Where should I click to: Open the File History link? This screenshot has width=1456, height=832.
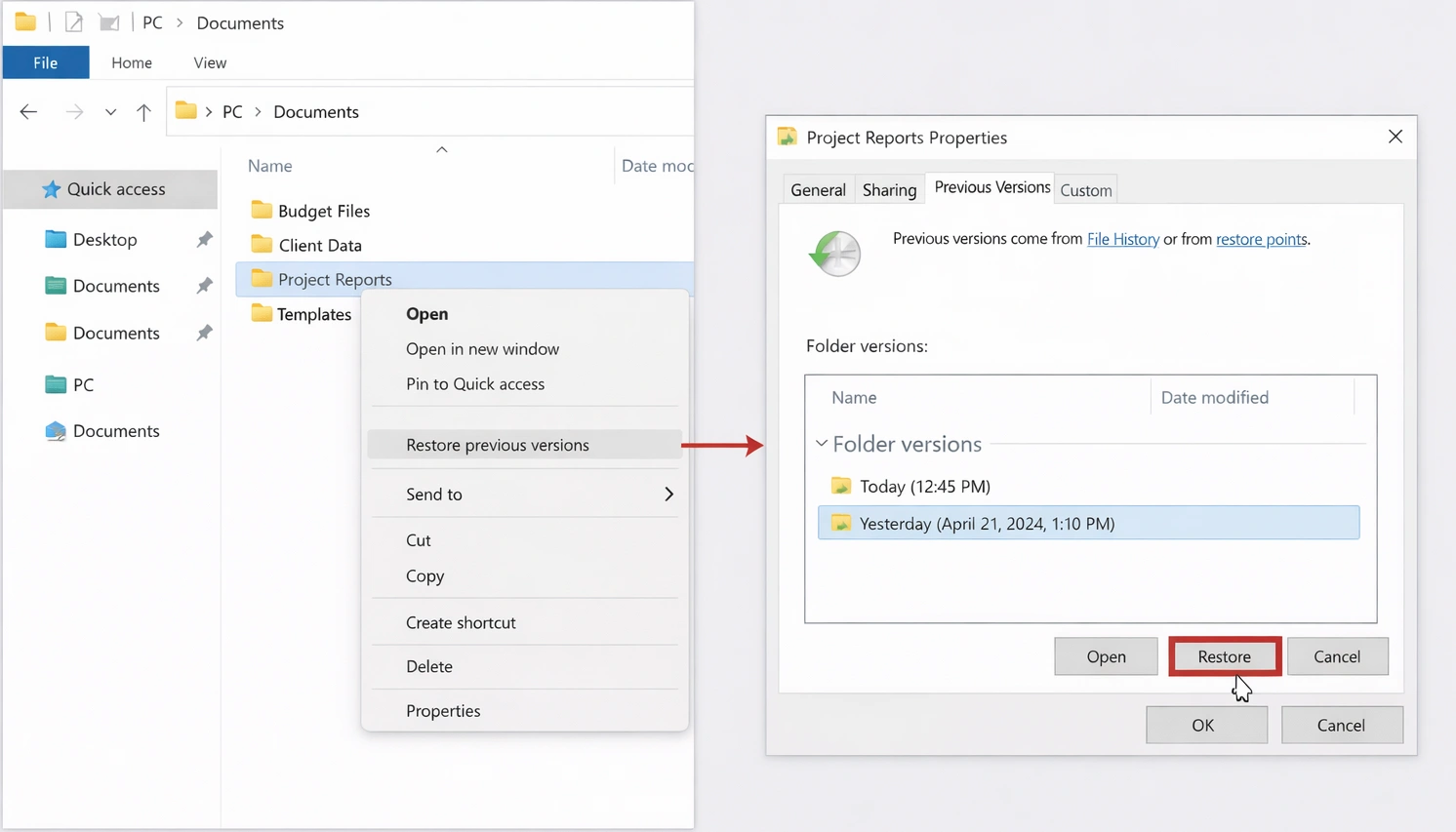point(1123,239)
